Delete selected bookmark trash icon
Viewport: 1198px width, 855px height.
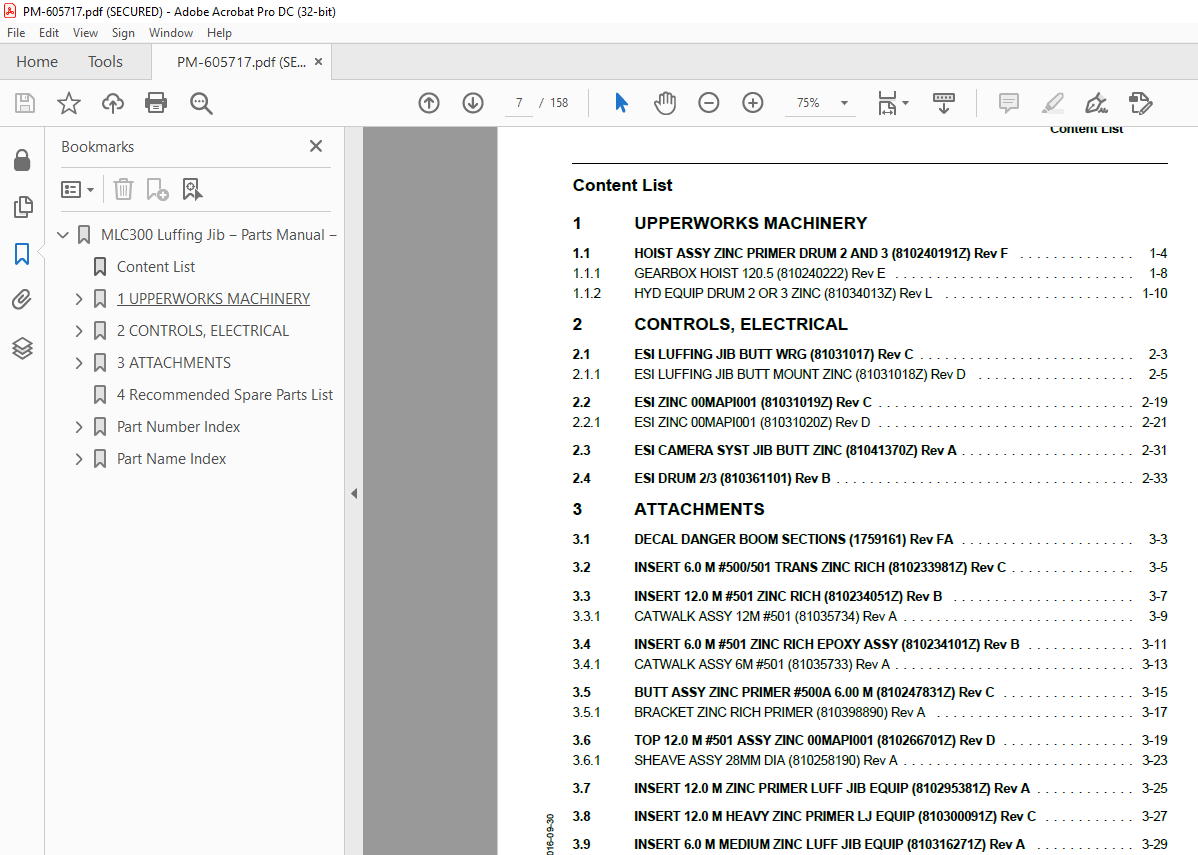point(123,189)
